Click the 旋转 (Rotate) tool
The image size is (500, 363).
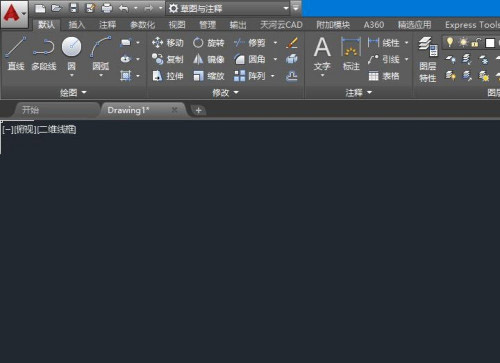tap(208, 43)
